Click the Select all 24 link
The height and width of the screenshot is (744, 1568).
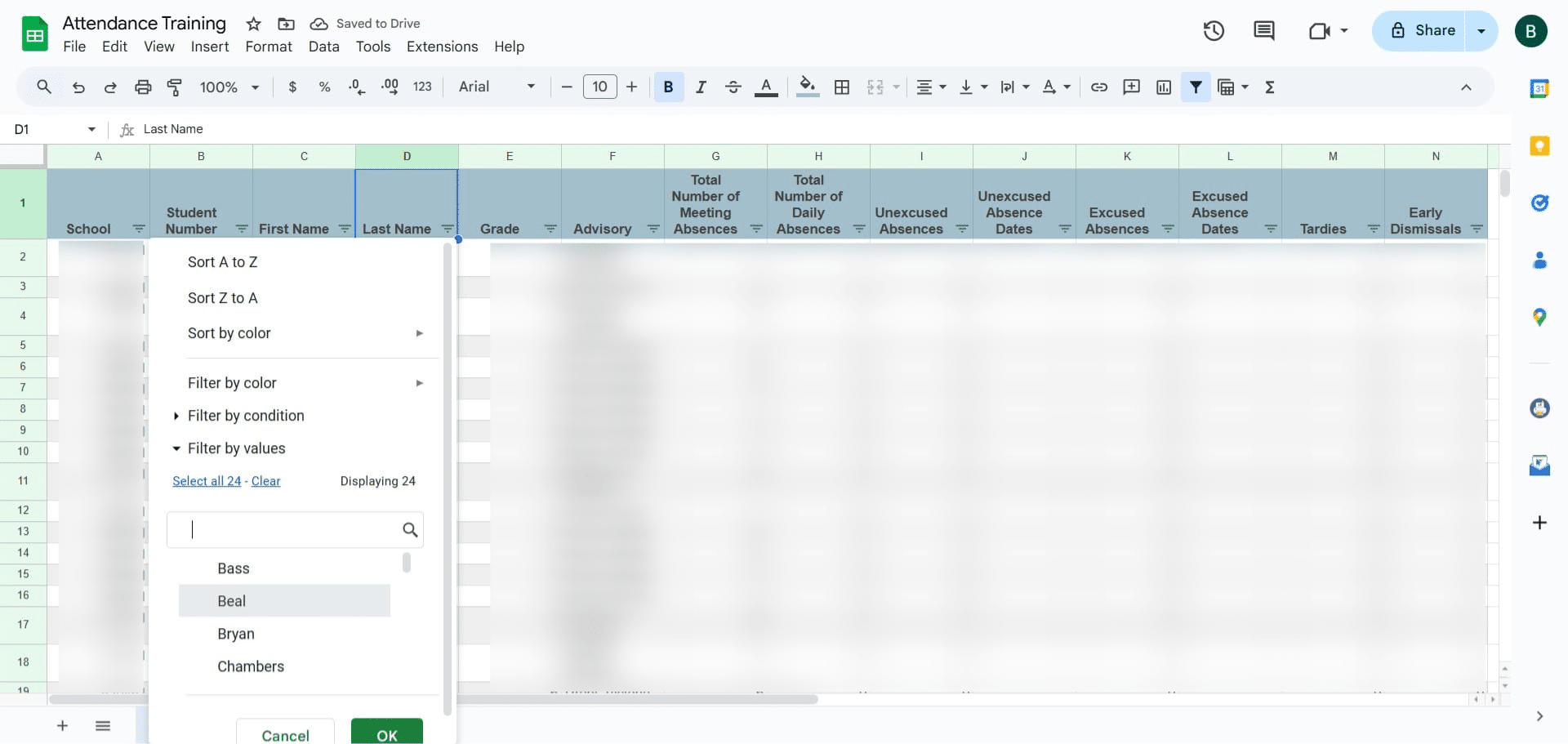(207, 481)
